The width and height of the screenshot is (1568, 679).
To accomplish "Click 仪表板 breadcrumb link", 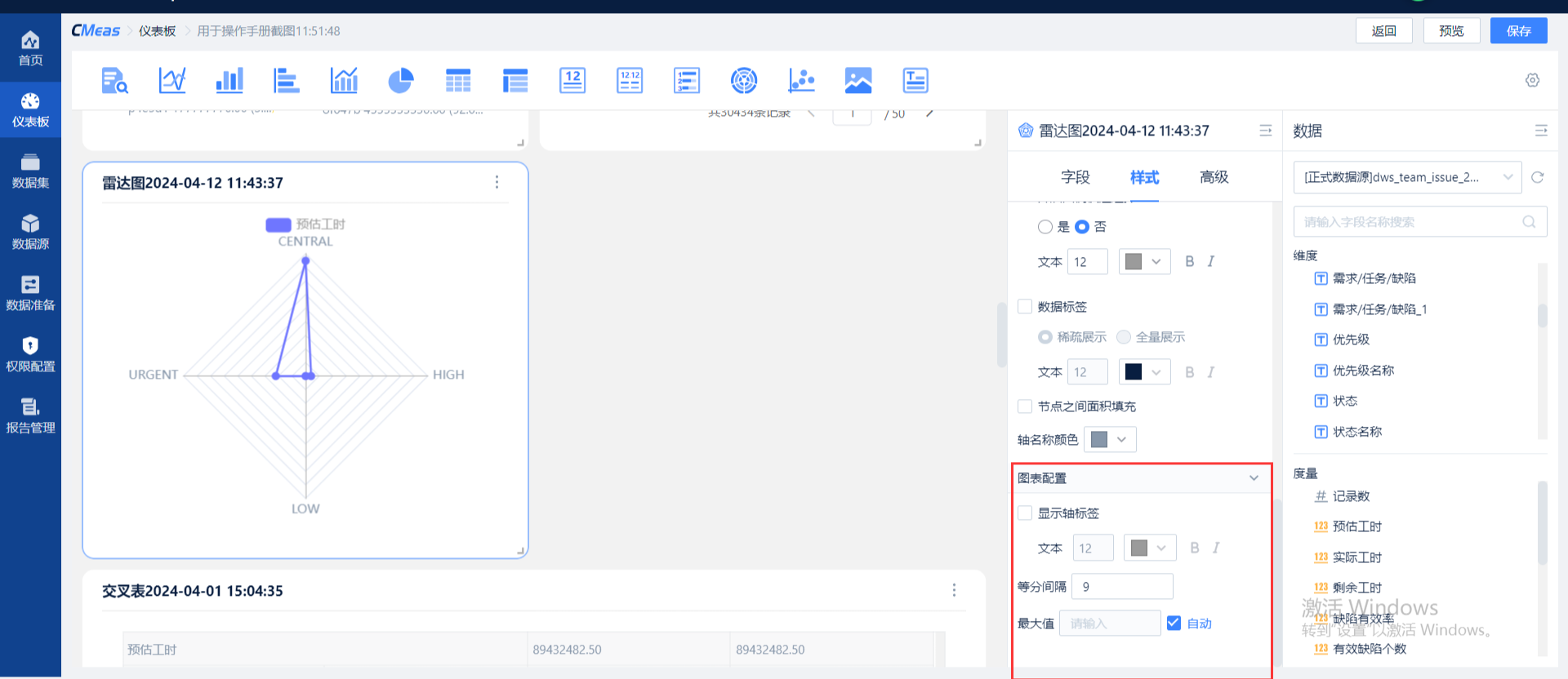I will 157,31.
